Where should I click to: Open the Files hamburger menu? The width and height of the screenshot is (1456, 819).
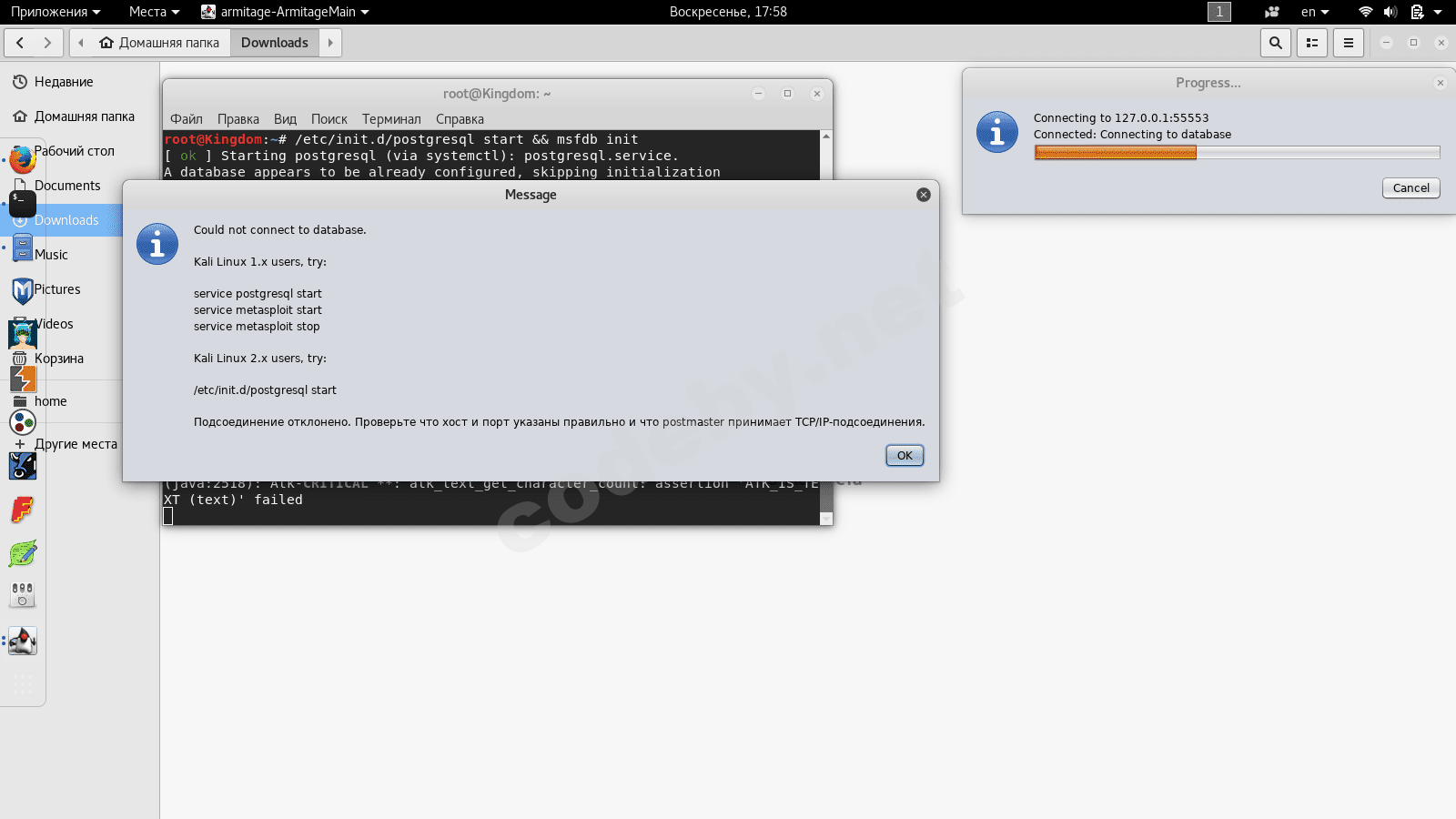coord(1349,43)
